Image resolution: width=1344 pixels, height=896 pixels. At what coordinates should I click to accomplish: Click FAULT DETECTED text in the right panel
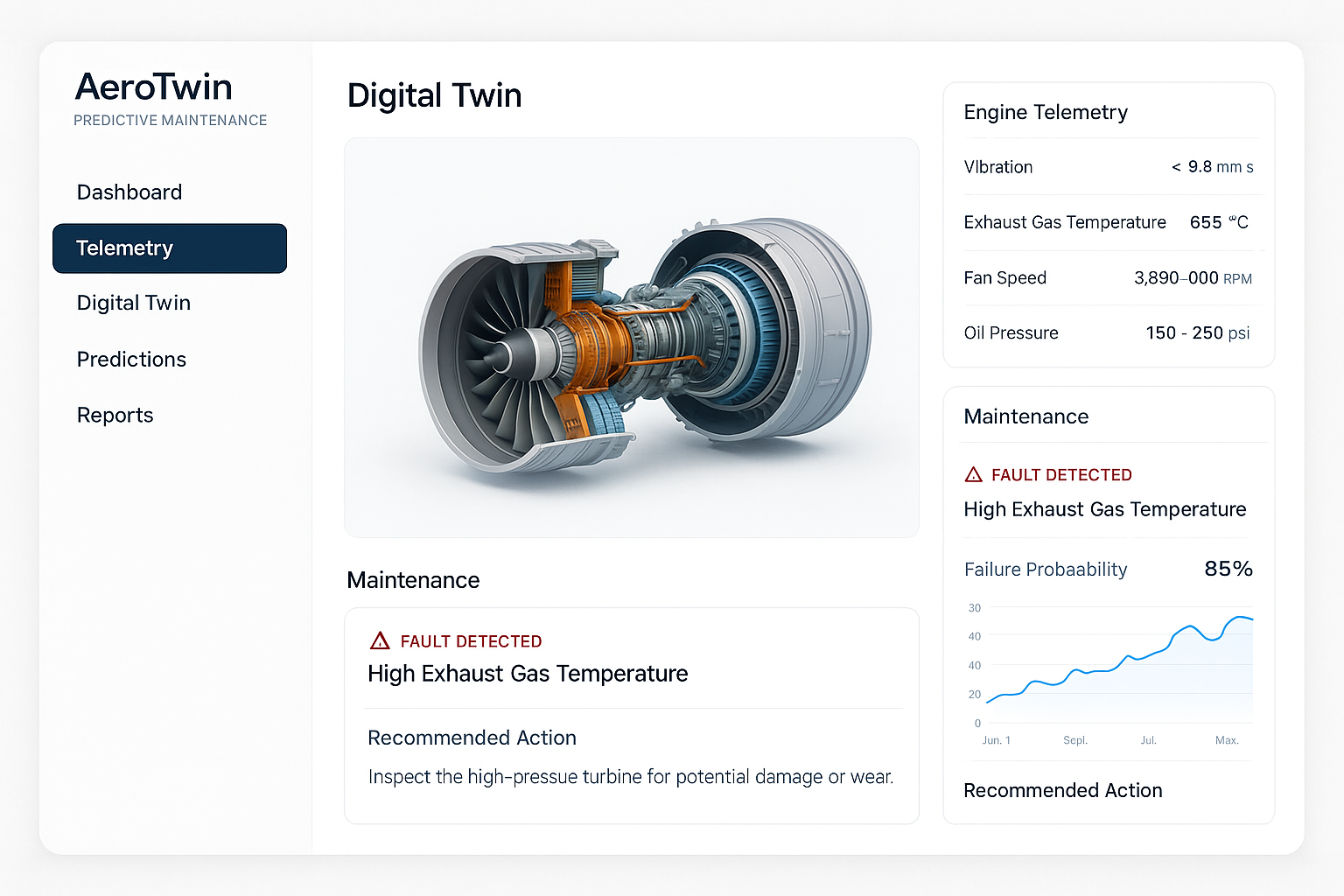pos(1061,475)
